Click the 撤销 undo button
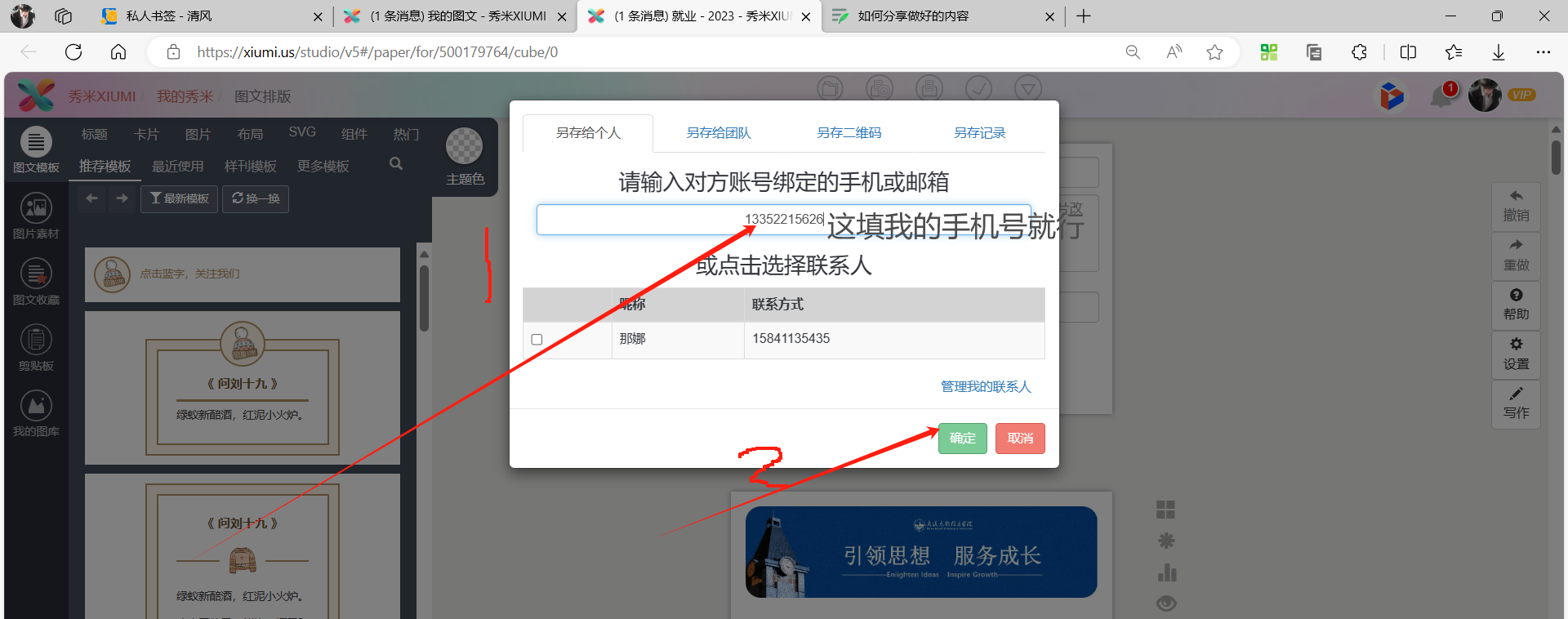Screen dimensions: 1568x619 coord(1516,207)
